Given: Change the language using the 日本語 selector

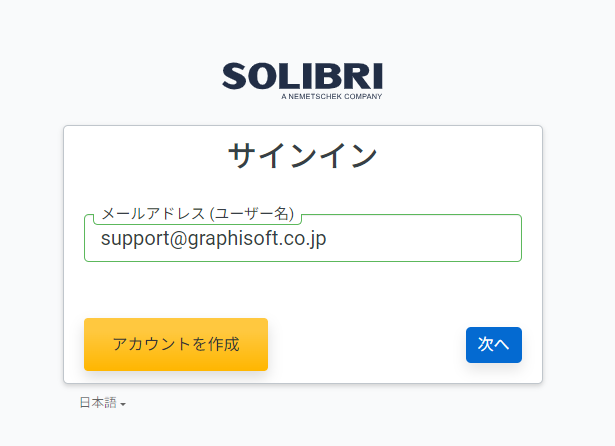Looking at the screenshot, I should pos(102,402).
